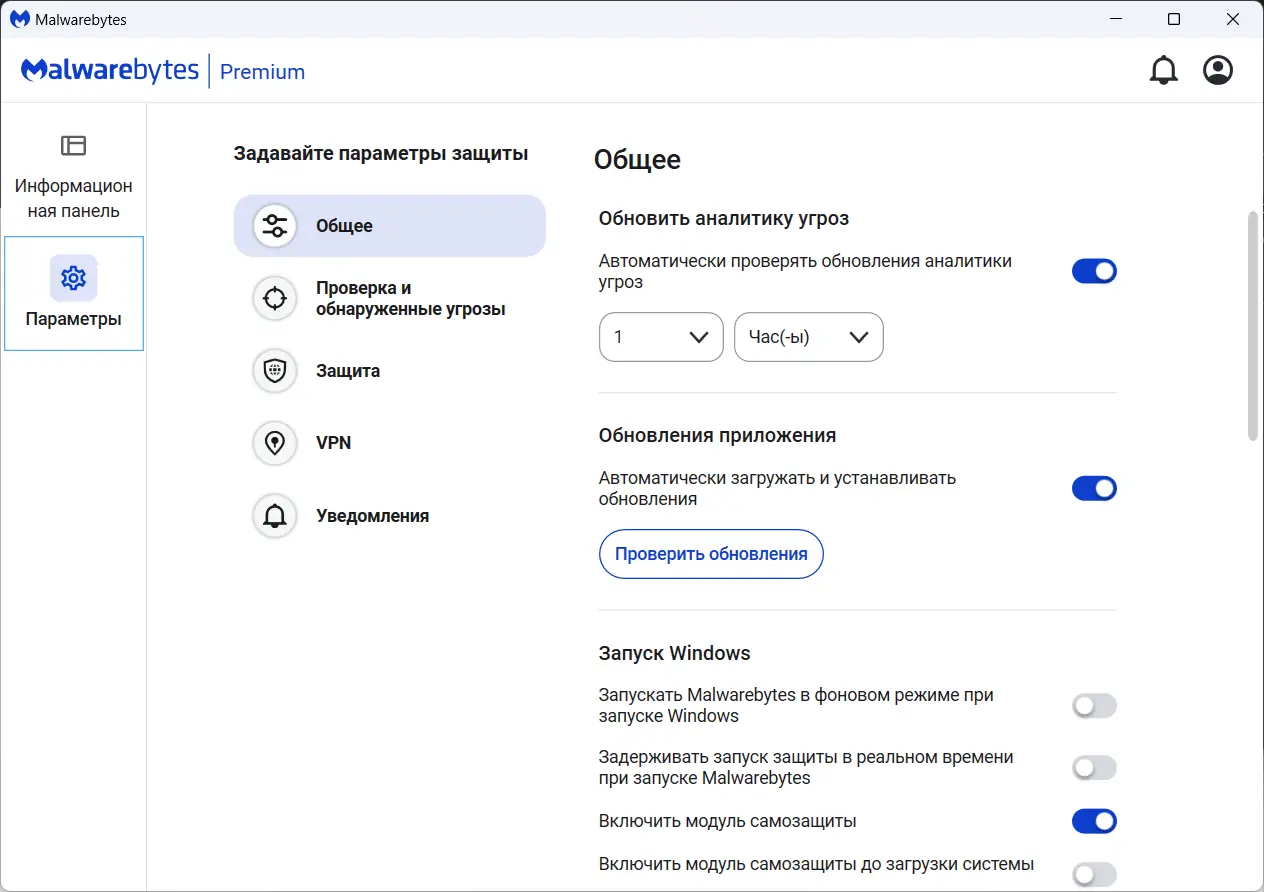Click the vertical scrollbar thumb

1253,325
